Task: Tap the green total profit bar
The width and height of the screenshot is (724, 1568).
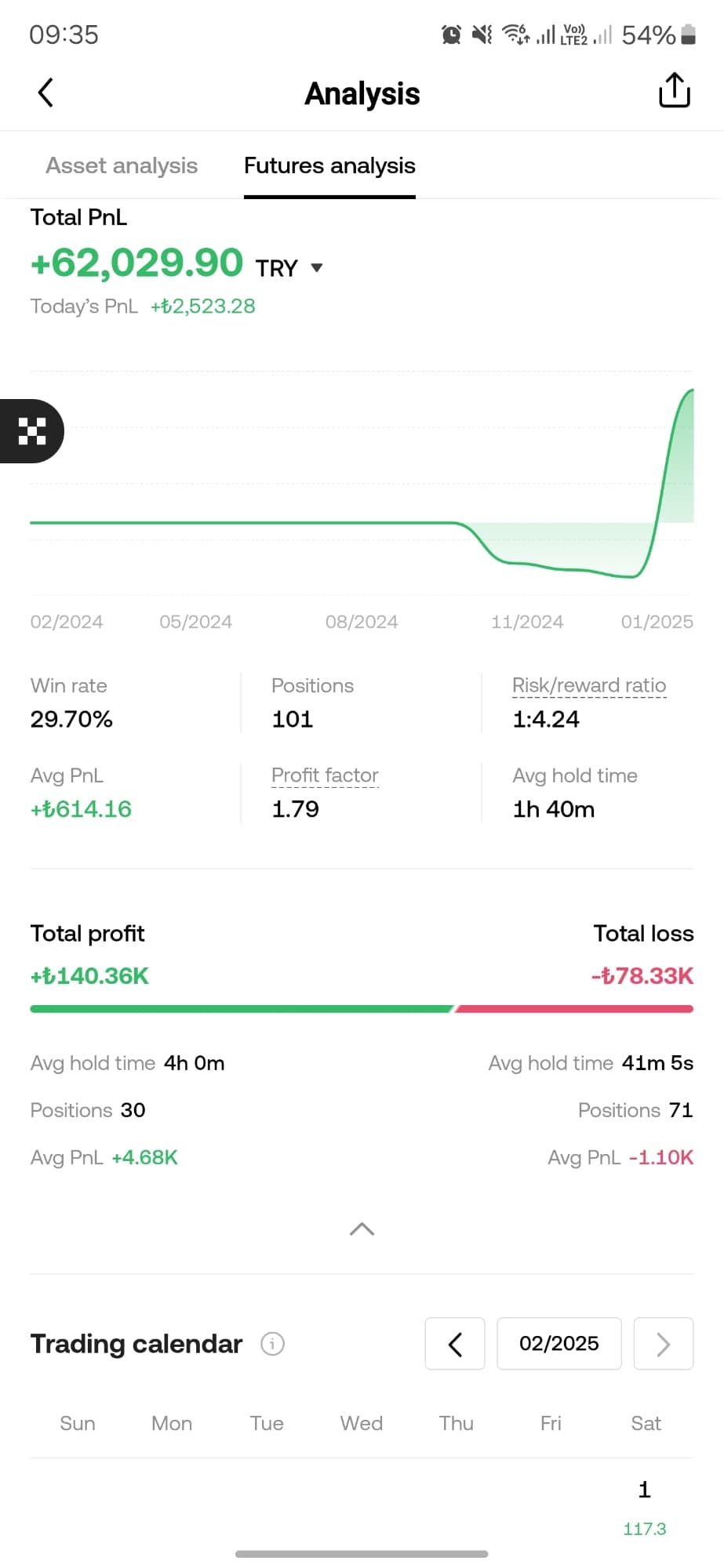Action: [x=242, y=1009]
